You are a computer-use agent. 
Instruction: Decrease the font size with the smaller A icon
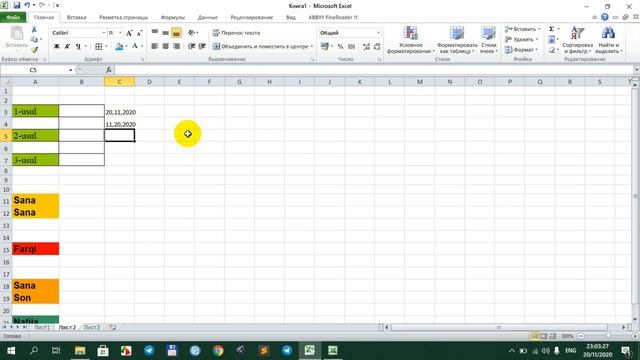click(139, 33)
